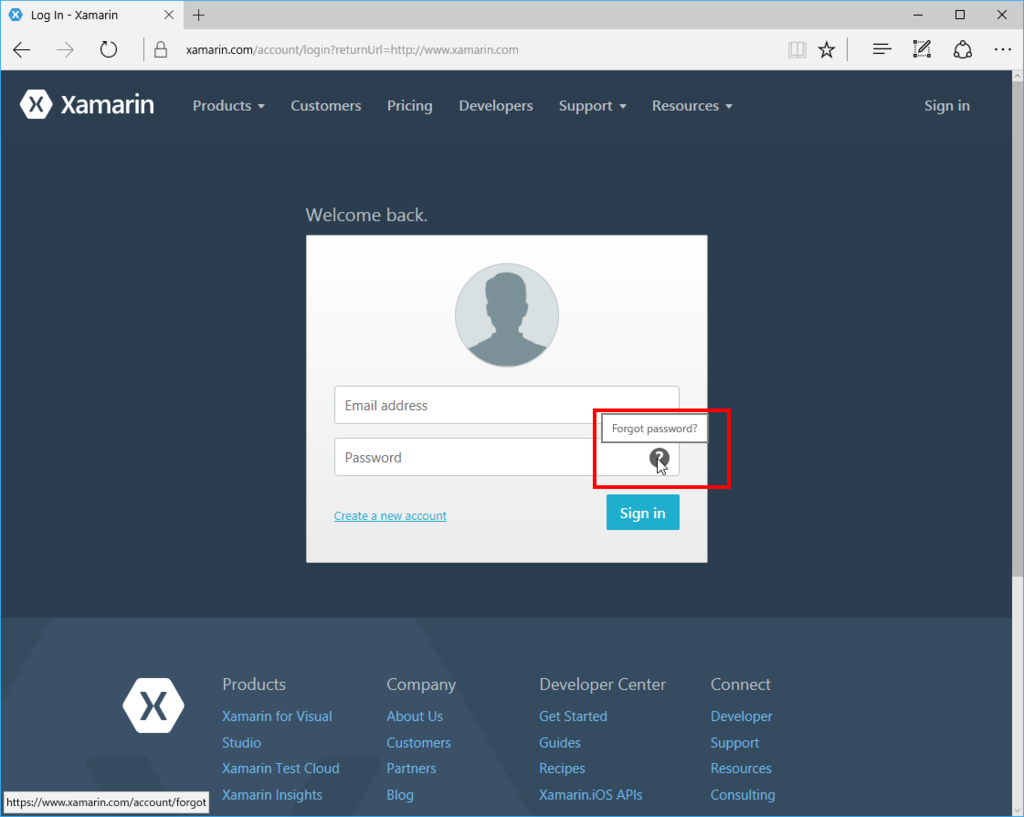Click the scrollbar up arrow
This screenshot has height=817, width=1024.
[x=1017, y=76]
